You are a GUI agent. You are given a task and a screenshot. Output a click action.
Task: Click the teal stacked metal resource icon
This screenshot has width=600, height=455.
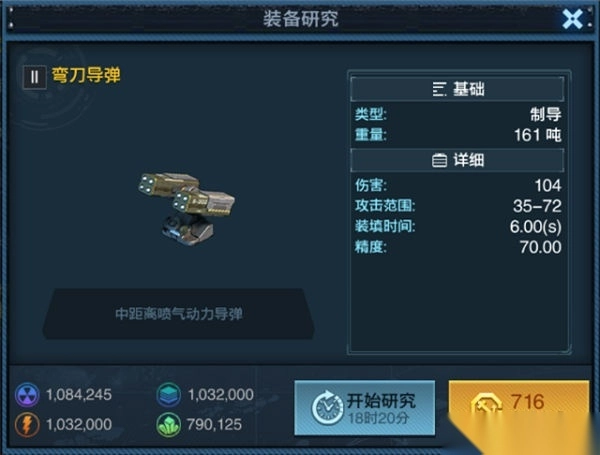168,395
